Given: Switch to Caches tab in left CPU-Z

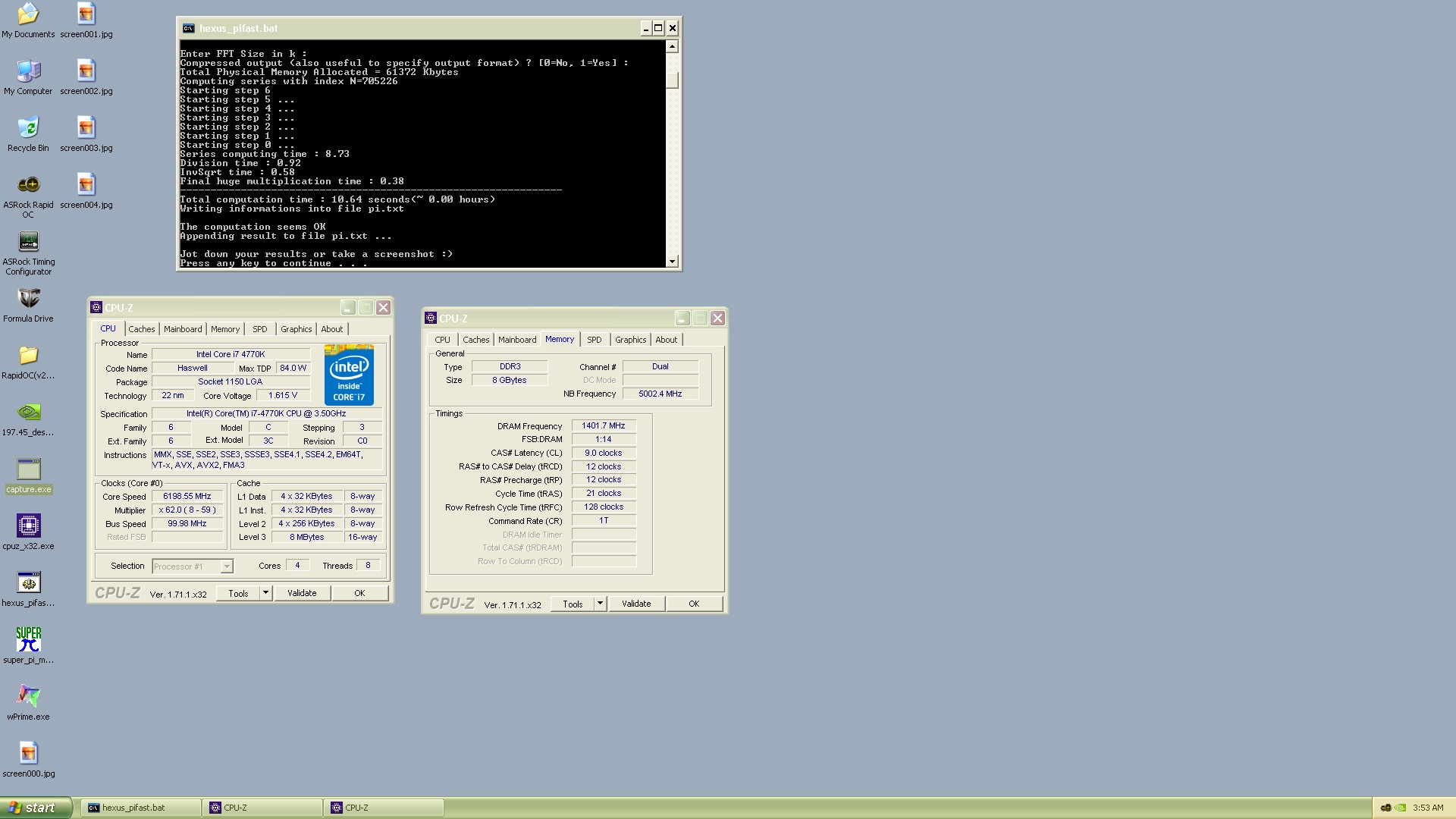Looking at the screenshot, I should click(x=142, y=329).
